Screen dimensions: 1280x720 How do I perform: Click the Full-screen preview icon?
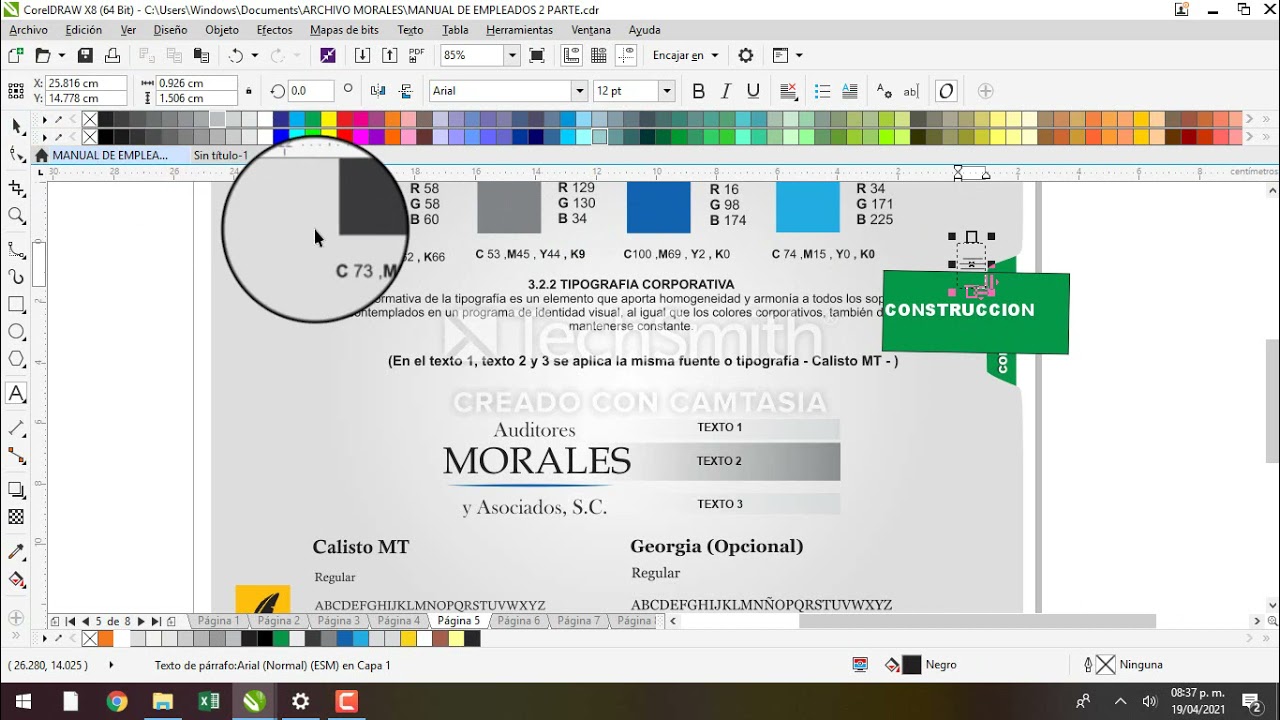(537, 55)
